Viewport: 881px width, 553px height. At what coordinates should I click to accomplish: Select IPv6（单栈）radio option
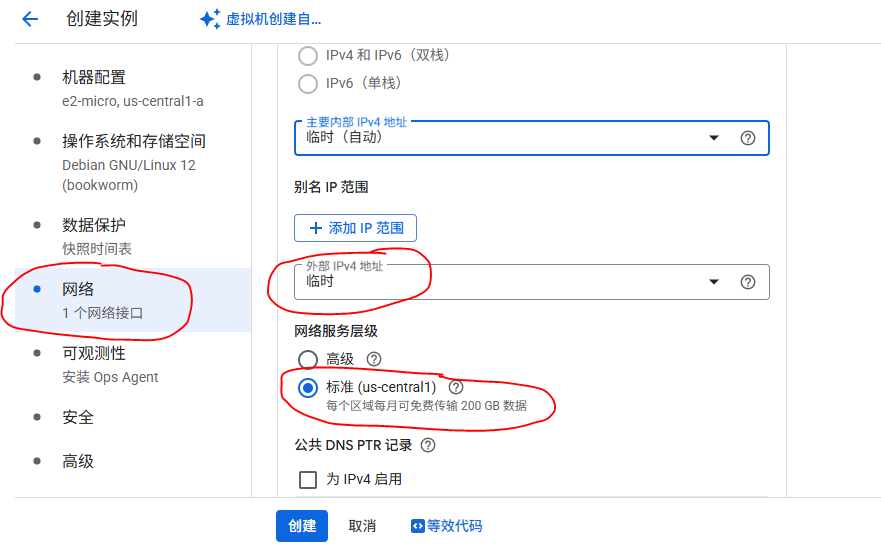coord(308,84)
